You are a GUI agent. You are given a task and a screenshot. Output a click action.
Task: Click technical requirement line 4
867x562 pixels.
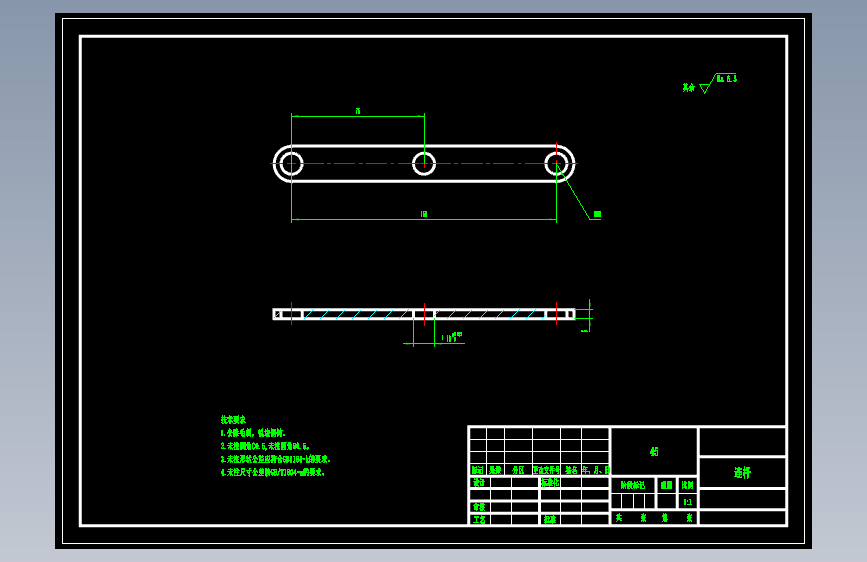tap(273, 472)
